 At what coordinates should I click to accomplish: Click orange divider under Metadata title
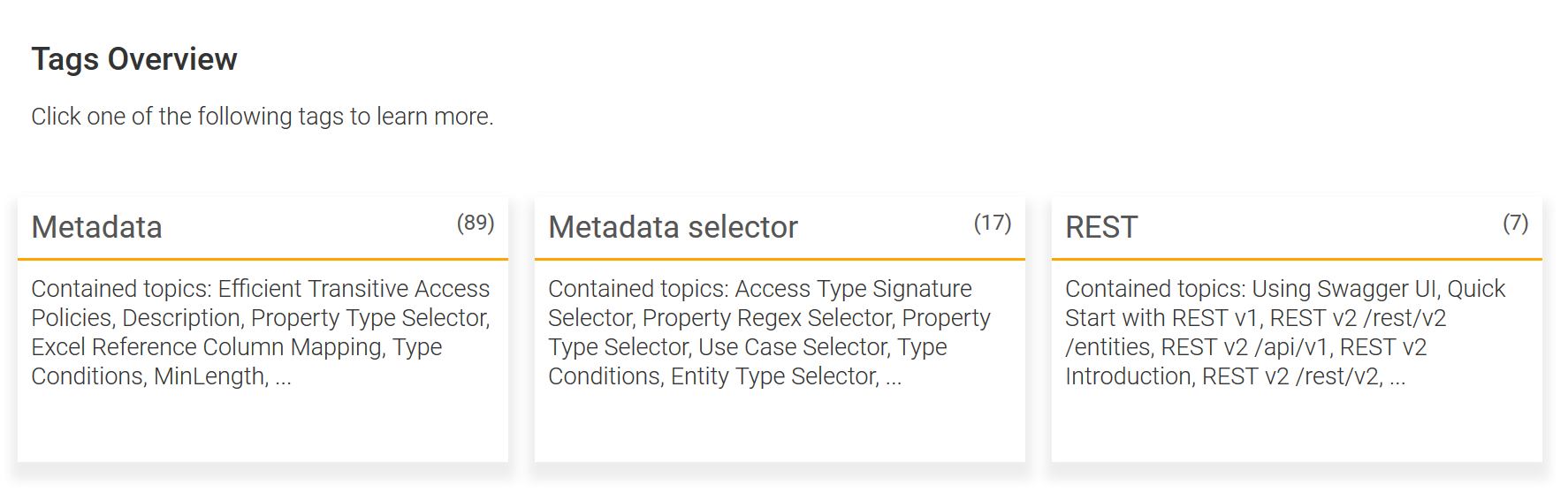pos(263,259)
